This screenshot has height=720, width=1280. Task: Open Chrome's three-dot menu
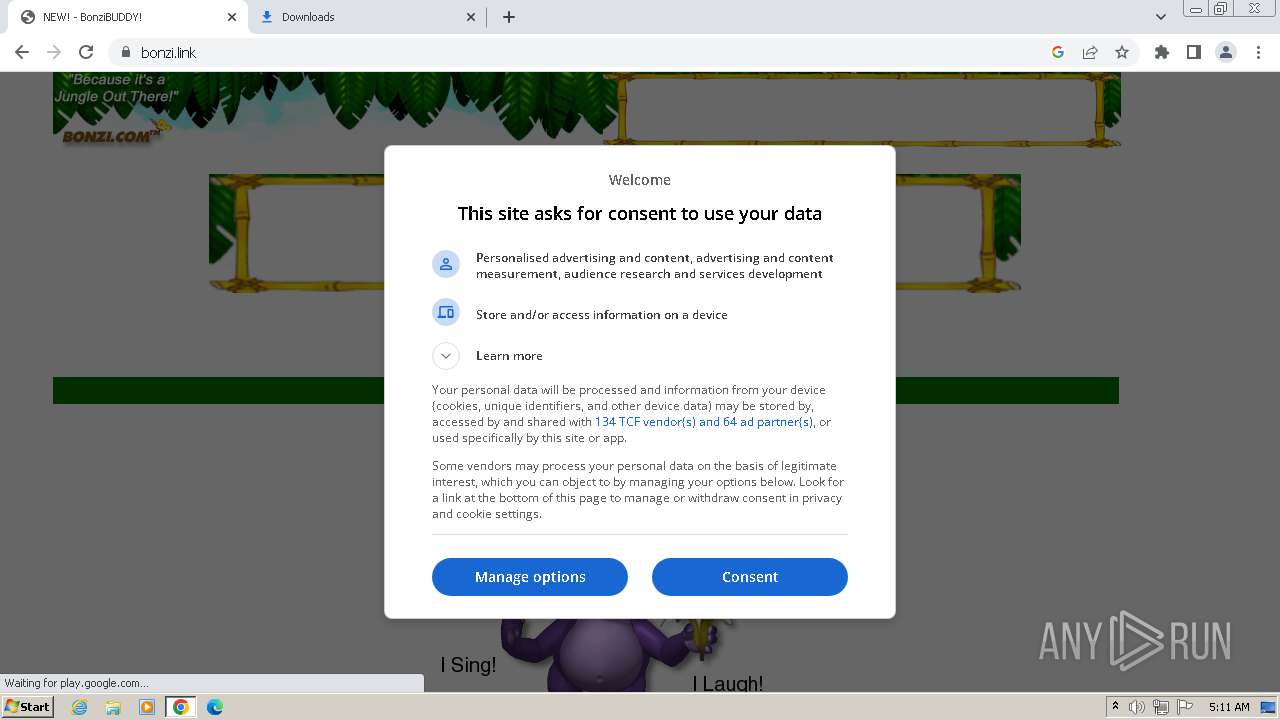coord(1258,52)
